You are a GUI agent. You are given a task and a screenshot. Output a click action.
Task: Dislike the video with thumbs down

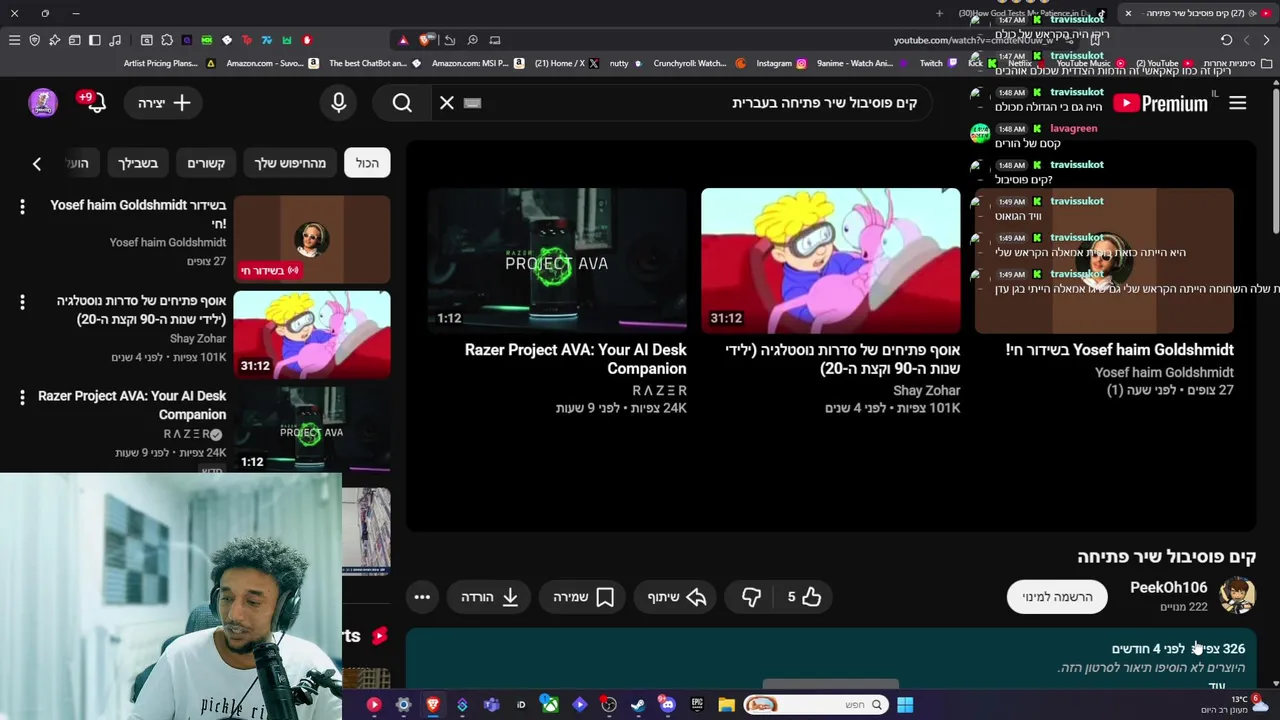751,597
